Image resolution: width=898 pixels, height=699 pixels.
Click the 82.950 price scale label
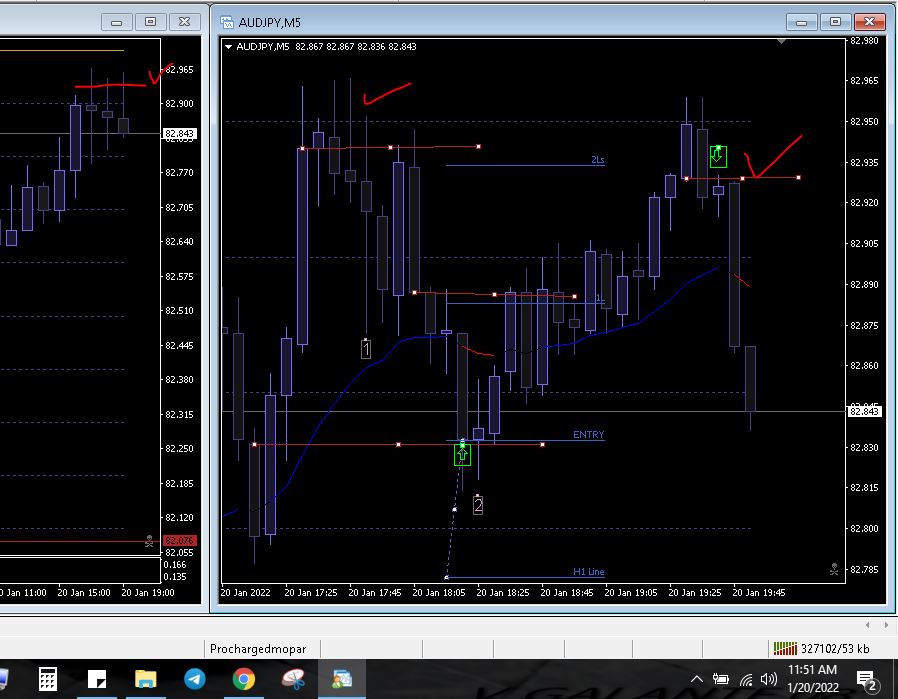tap(864, 121)
